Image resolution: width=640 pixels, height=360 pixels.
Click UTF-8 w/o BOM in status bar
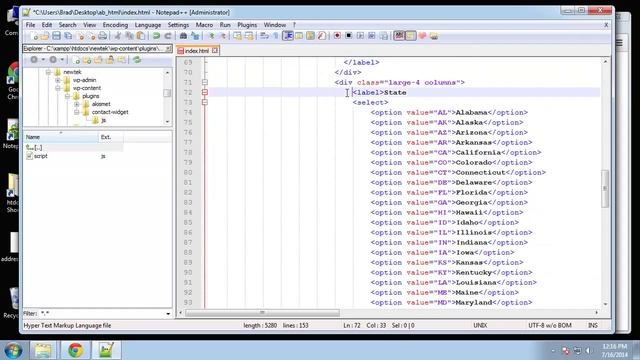(549, 325)
